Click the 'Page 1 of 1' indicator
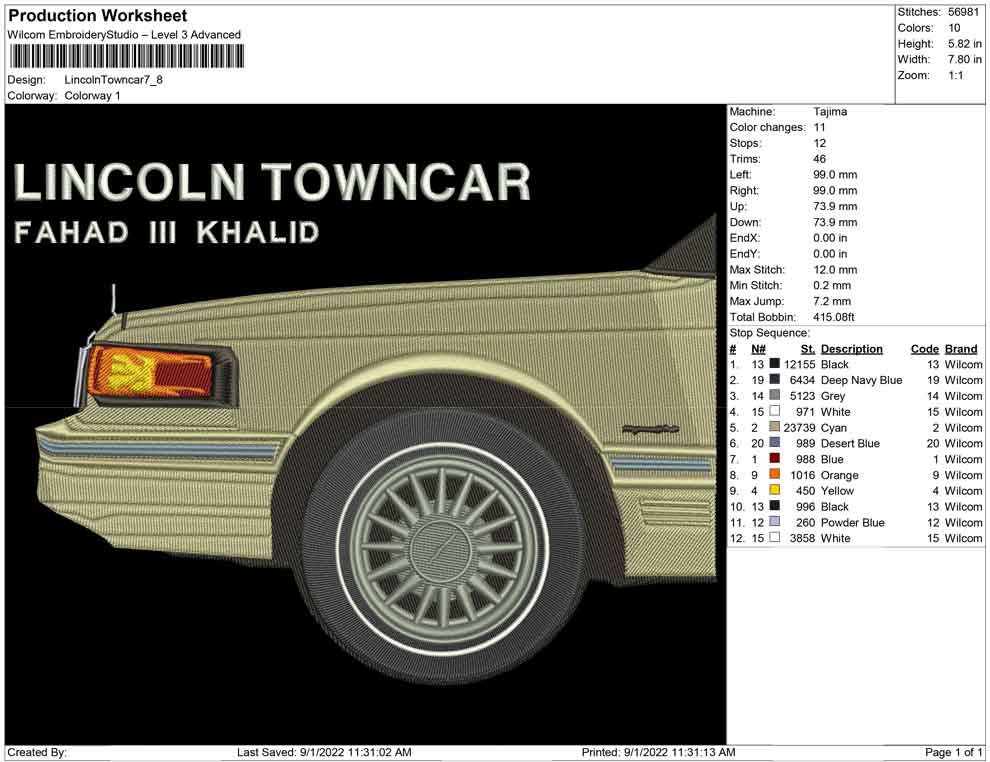The image size is (990, 762). point(953,752)
